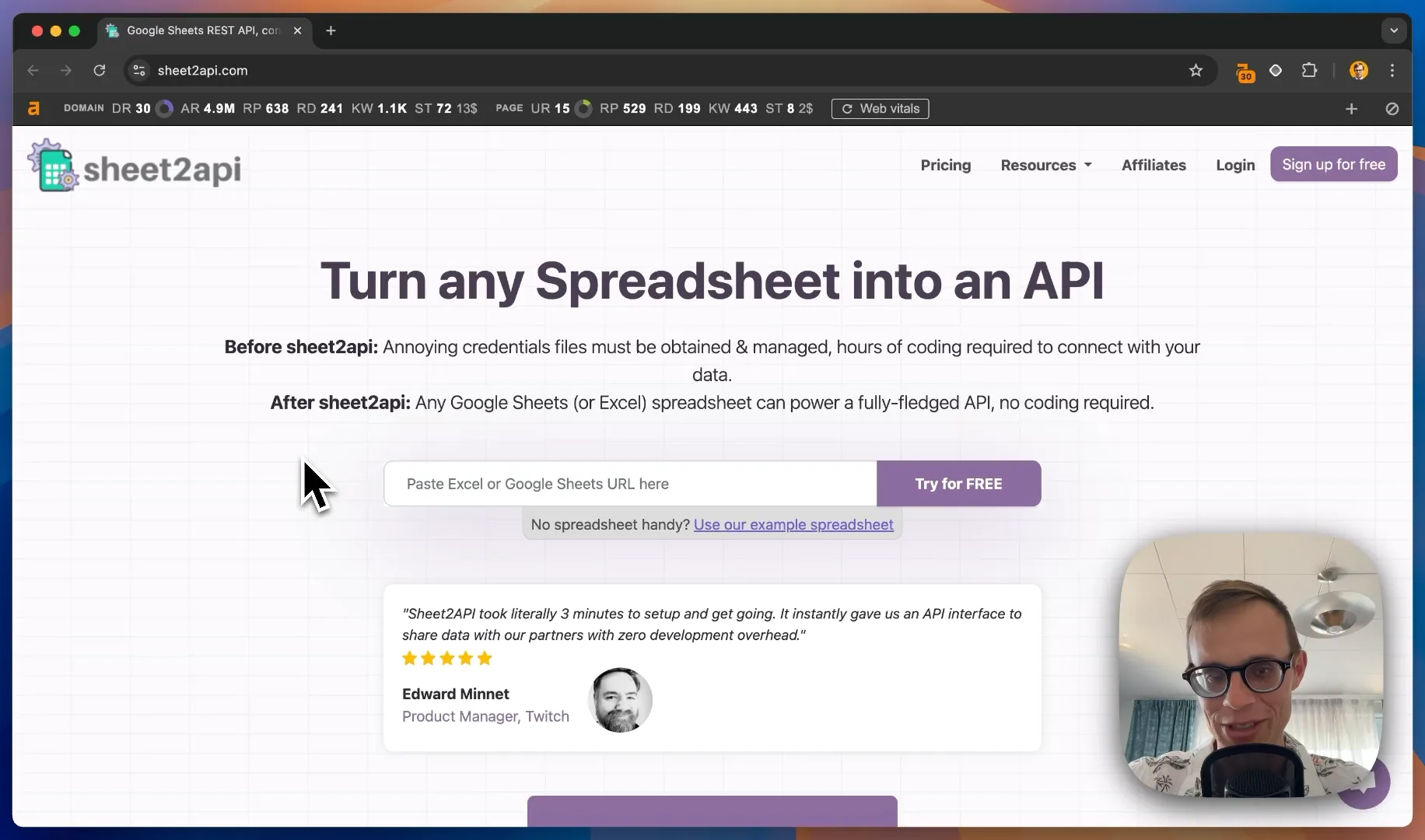The height and width of the screenshot is (840, 1425).
Task: Open the Pricing menu item
Action: tap(945, 165)
